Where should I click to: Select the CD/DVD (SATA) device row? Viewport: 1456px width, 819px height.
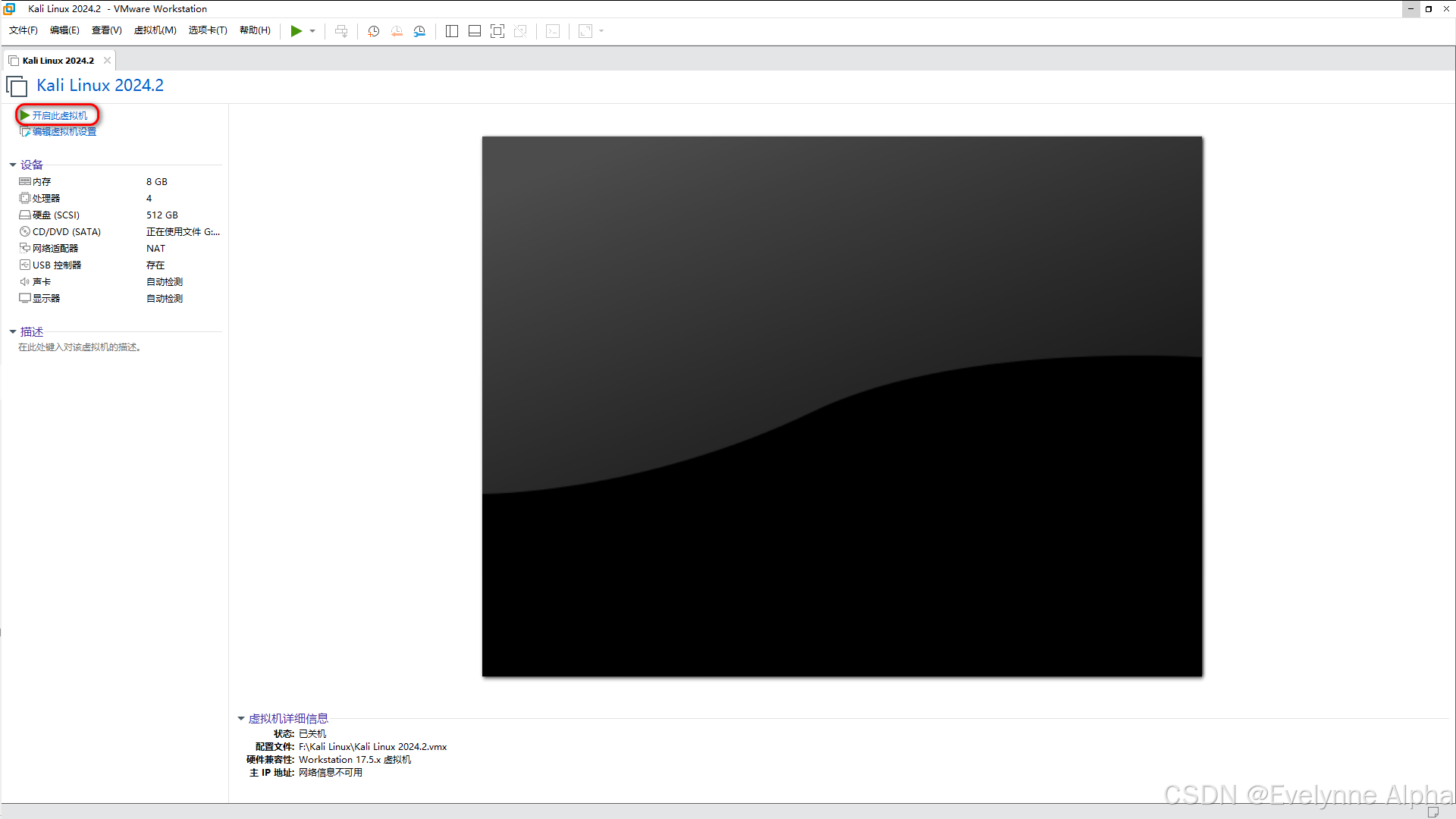pos(119,232)
